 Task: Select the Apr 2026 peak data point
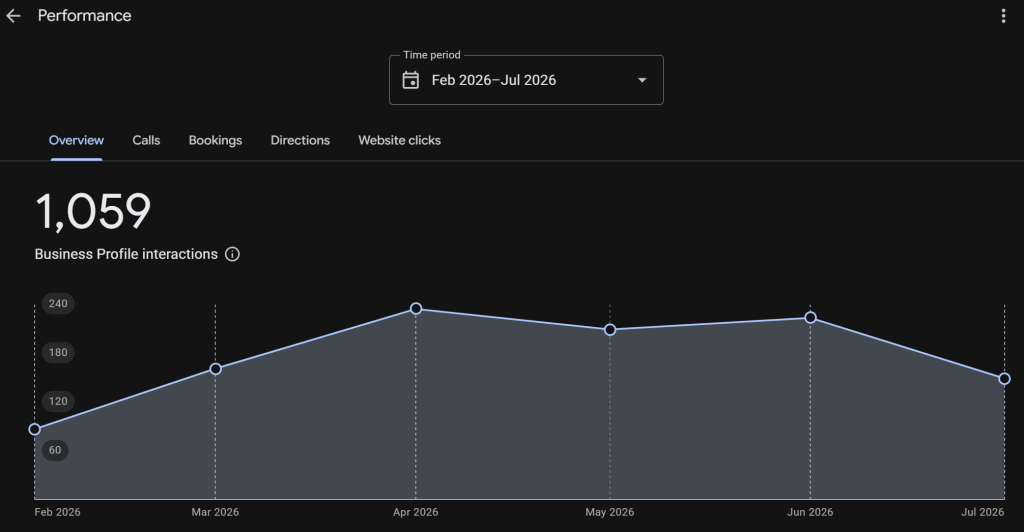pos(416,308)
